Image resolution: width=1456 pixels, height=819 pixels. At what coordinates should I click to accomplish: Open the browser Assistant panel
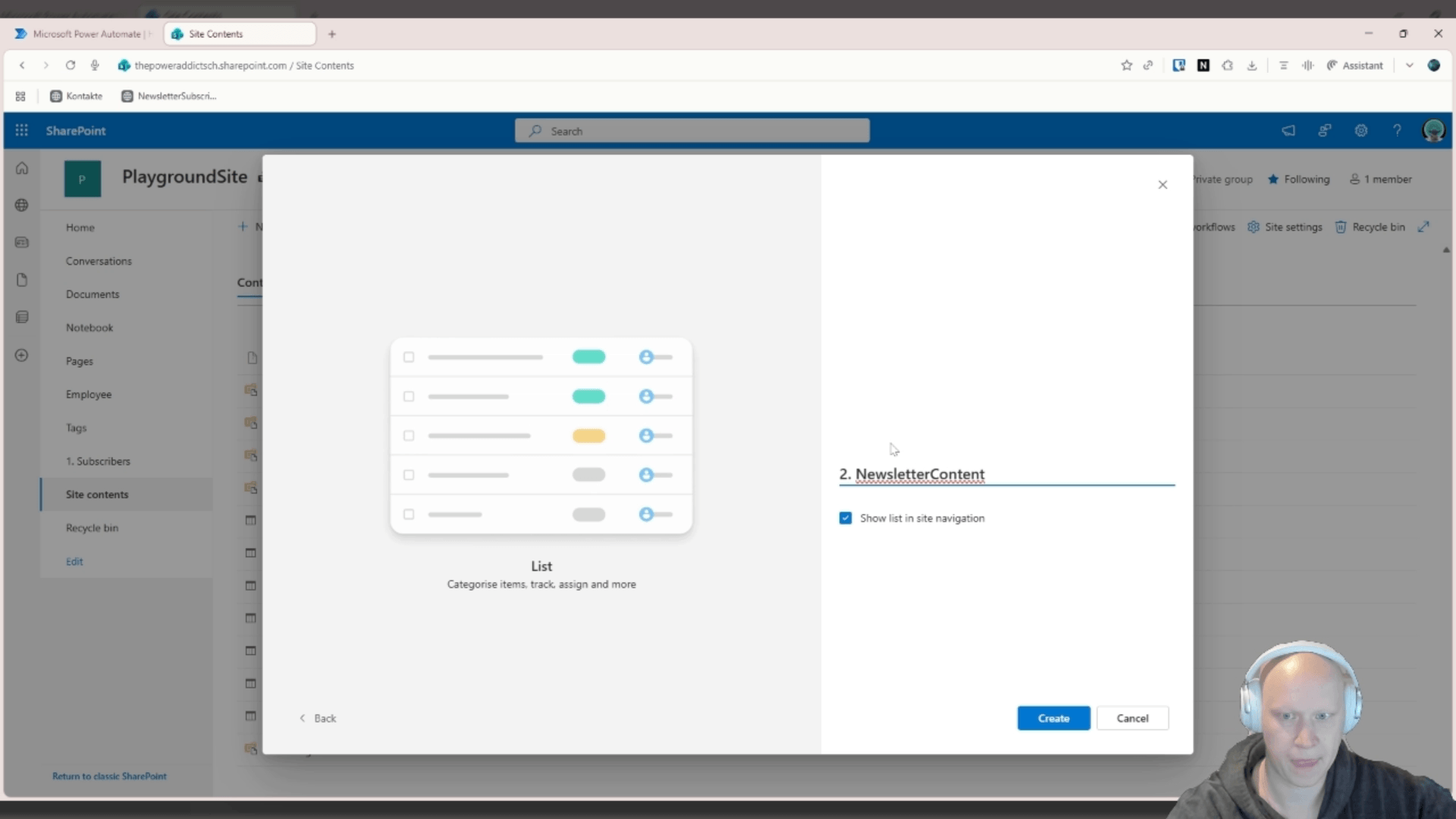[x=1354, y=65]
